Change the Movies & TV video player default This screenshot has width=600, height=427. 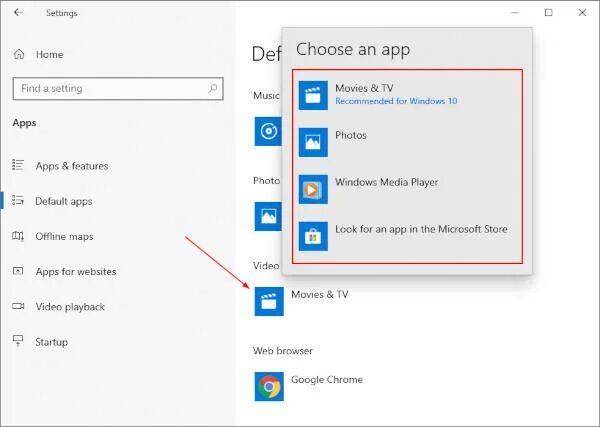point(302,302)
